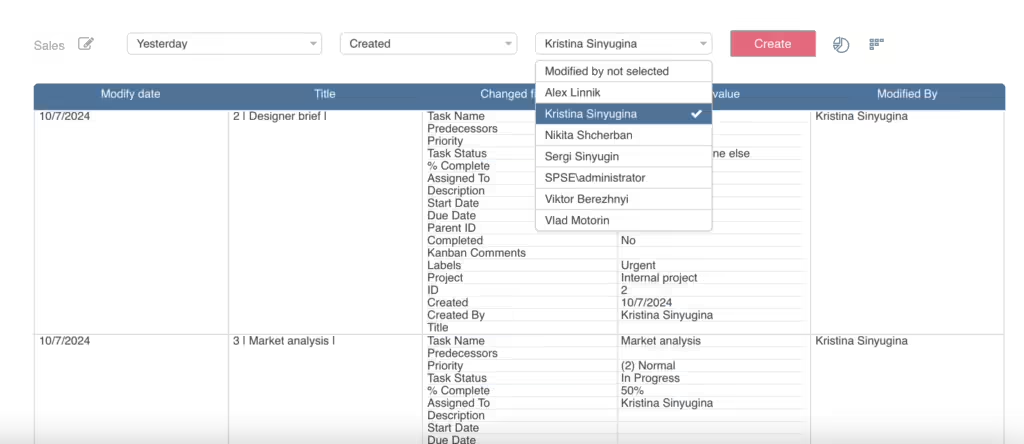Click Created By value 'Kristina Sinyugina'
Viewport: 1024px width, 444px height.
tap(667, 315)
